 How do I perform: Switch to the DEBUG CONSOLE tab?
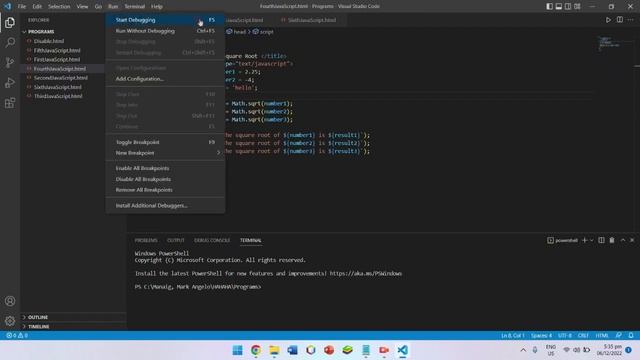click(x=212, y=240)
